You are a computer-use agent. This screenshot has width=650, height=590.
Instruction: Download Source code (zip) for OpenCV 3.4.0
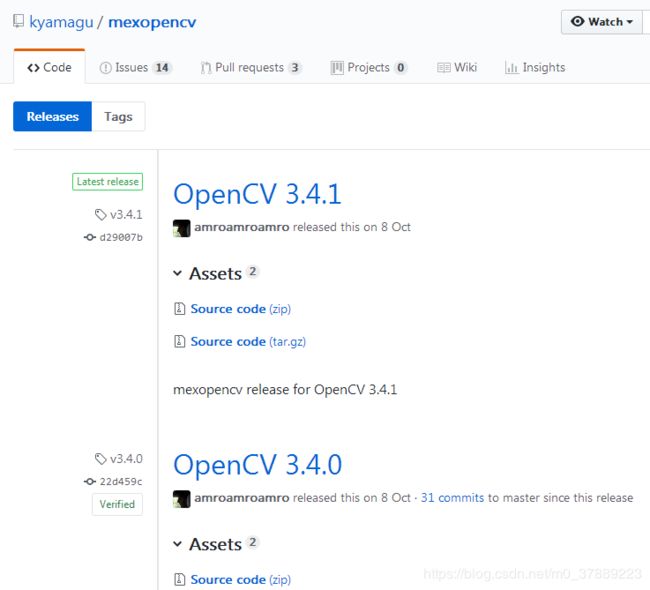(x=240, y=580)
